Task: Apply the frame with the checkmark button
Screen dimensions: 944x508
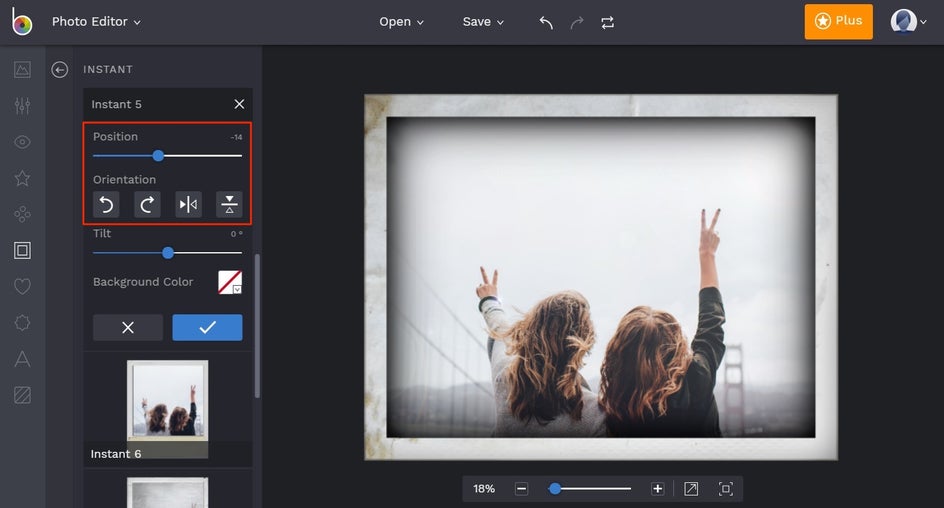Action: 208,327
